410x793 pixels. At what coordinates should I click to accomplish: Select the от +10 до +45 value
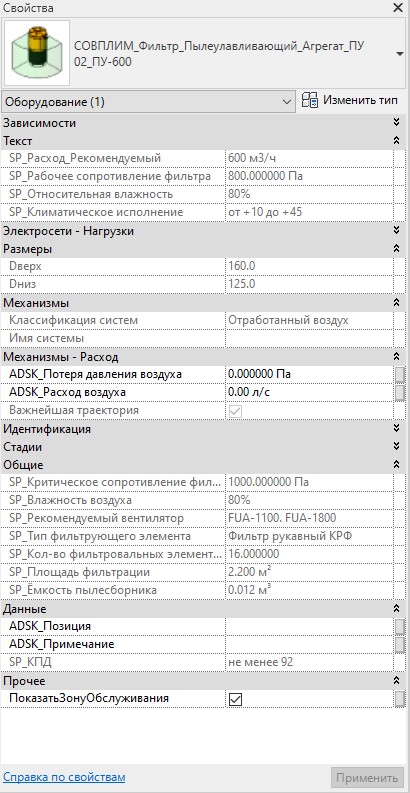(x=265, y=212)
